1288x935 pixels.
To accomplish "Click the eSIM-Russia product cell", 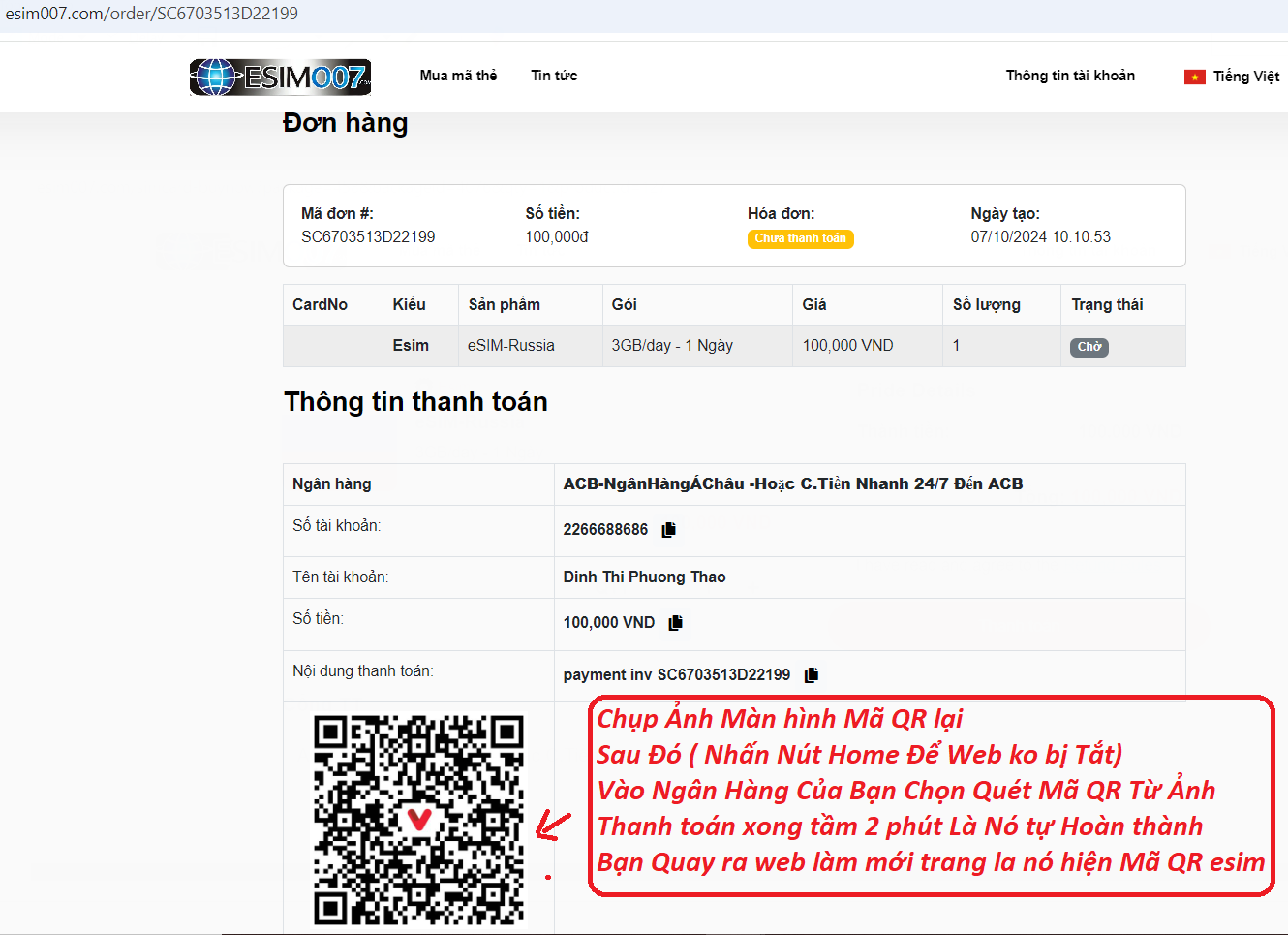I will point(530,346).
